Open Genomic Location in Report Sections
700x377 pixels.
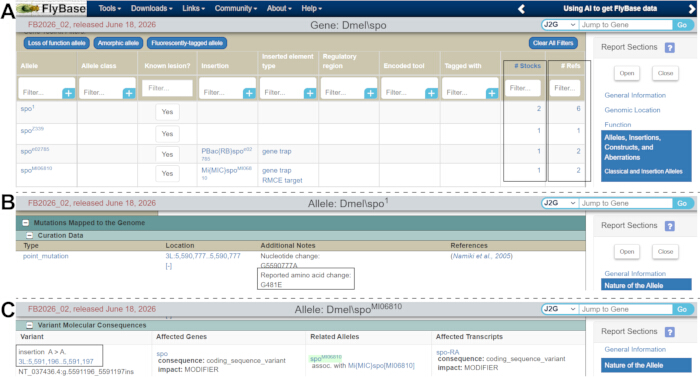tap(632, 110)
